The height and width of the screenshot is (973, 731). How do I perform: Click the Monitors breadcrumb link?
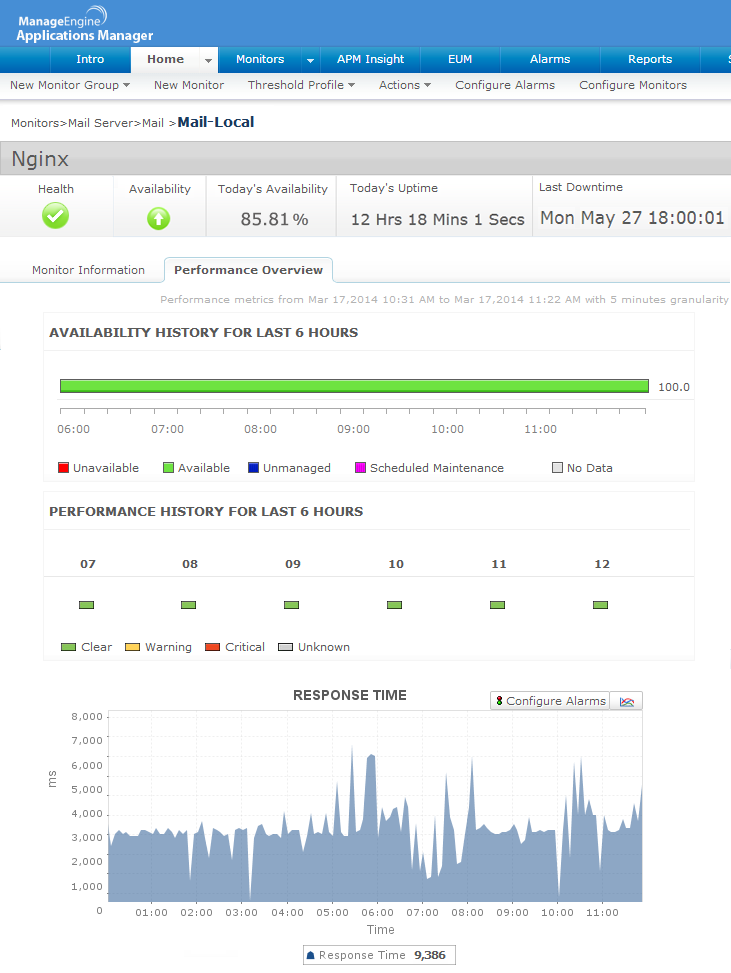(35, 123)
